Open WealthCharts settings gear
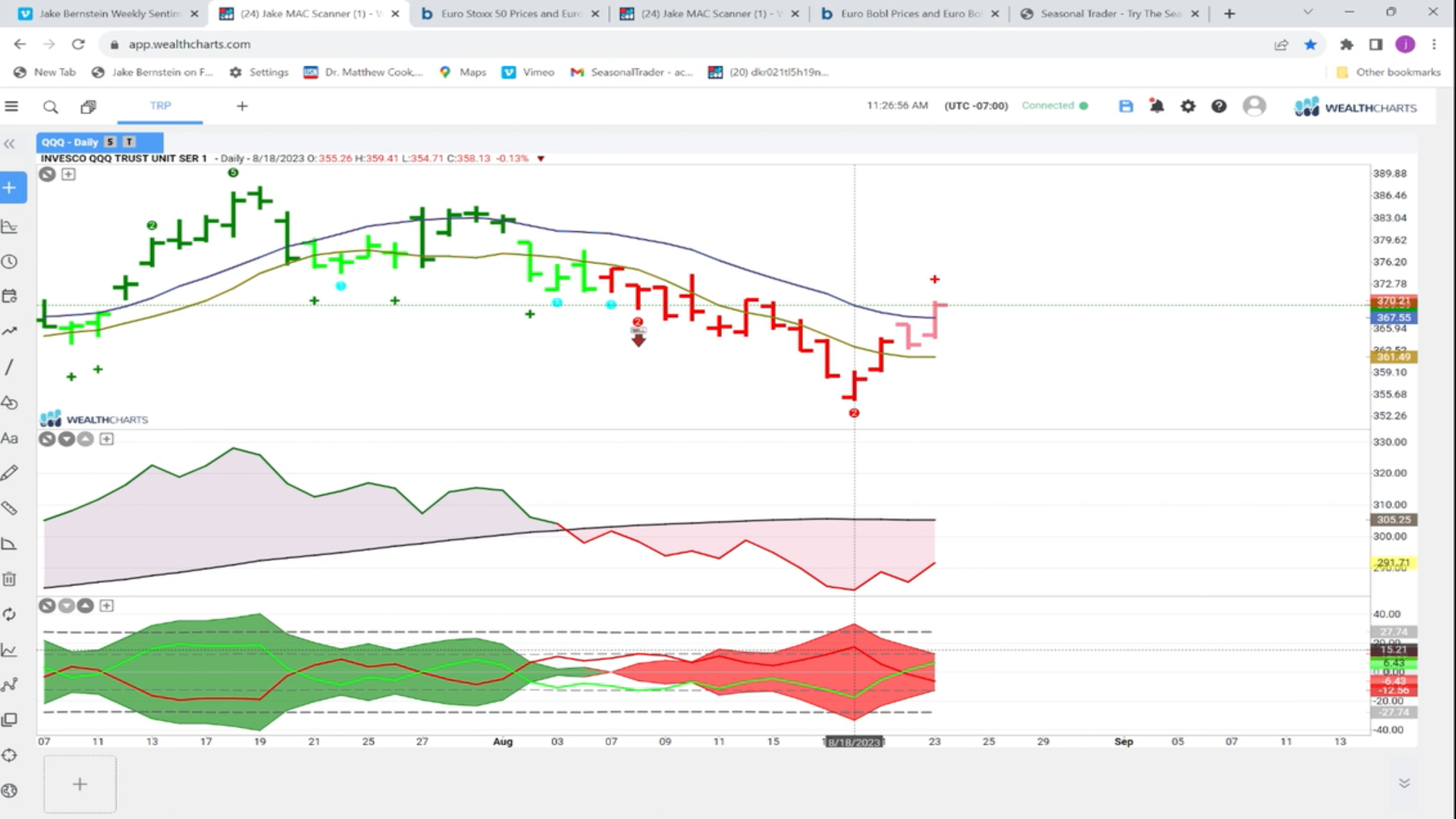Viewport: 1456px width, 819px height. 1188,106
